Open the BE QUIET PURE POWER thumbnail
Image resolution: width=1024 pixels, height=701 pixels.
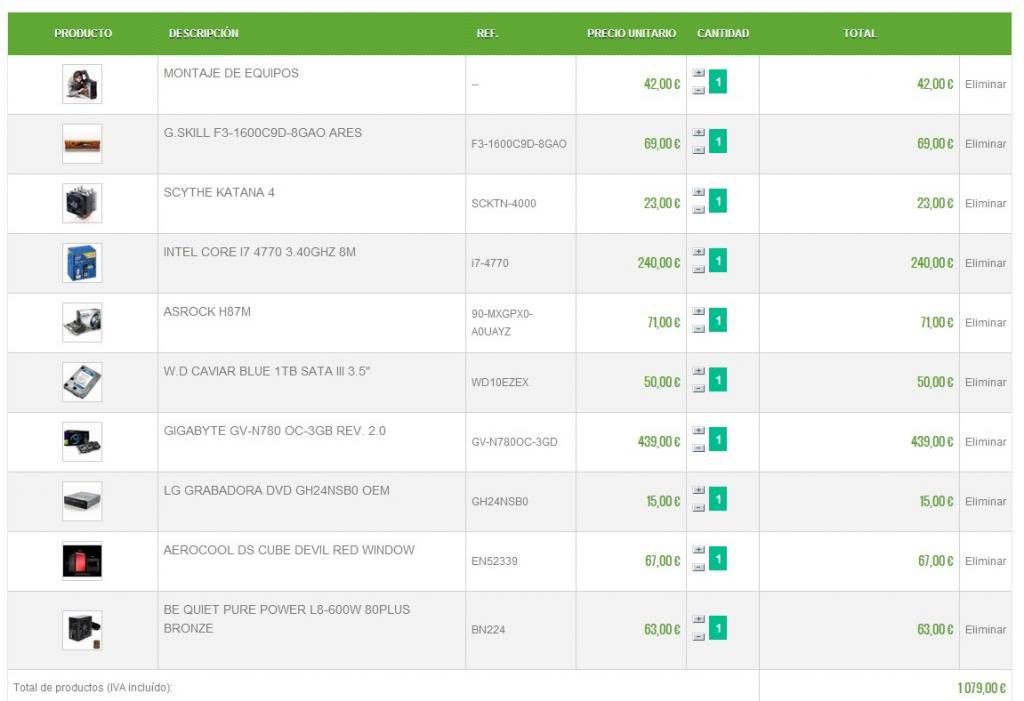(82, 630)
